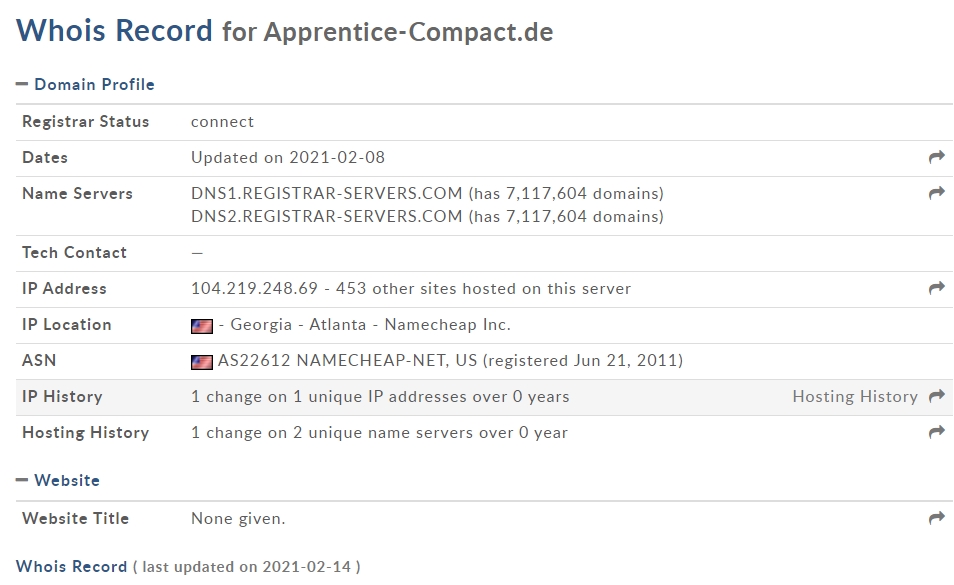Click the Whois Record link at the bottom

click(x=71, y=566)
